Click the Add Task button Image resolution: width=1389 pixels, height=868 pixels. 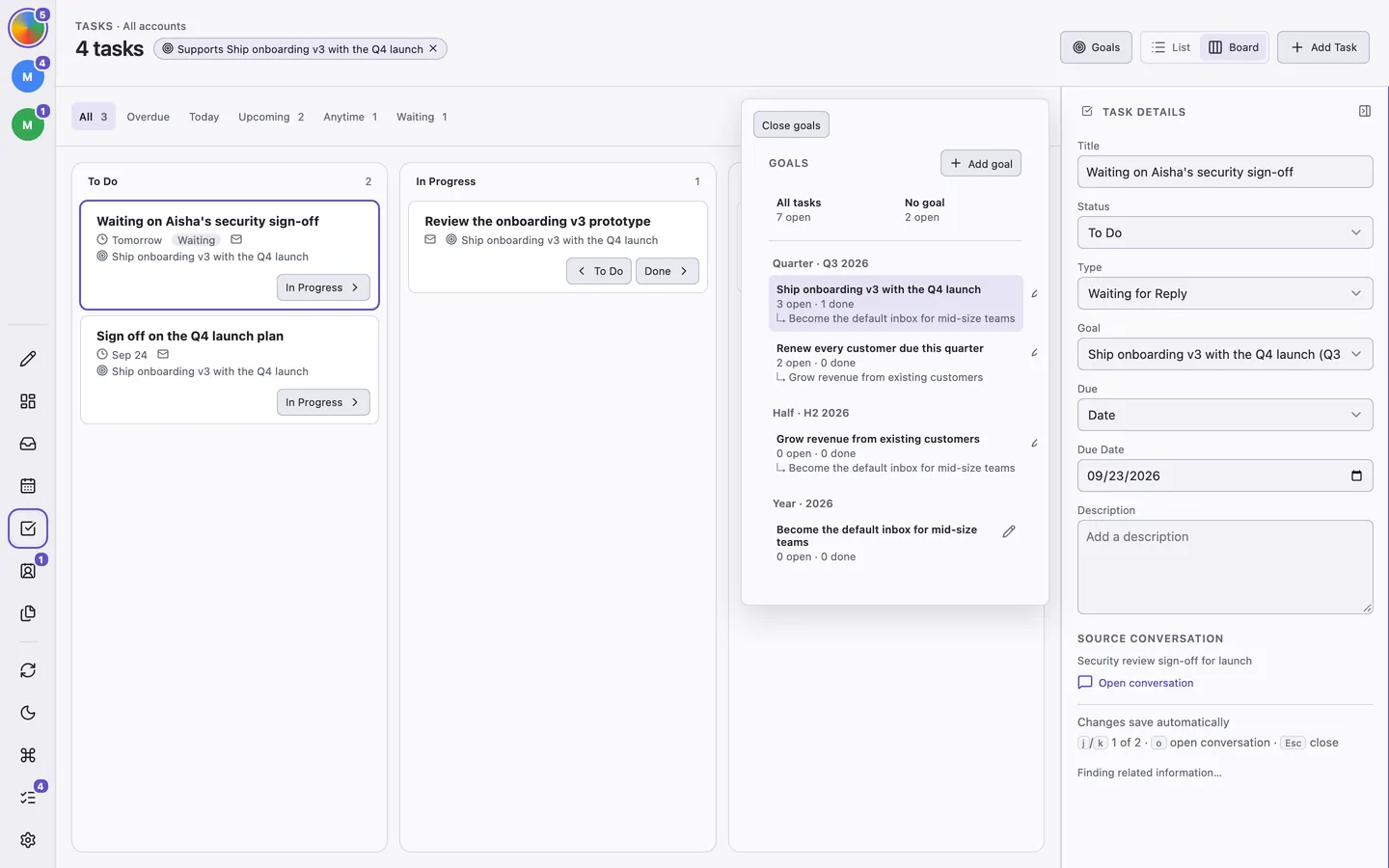1323,47
